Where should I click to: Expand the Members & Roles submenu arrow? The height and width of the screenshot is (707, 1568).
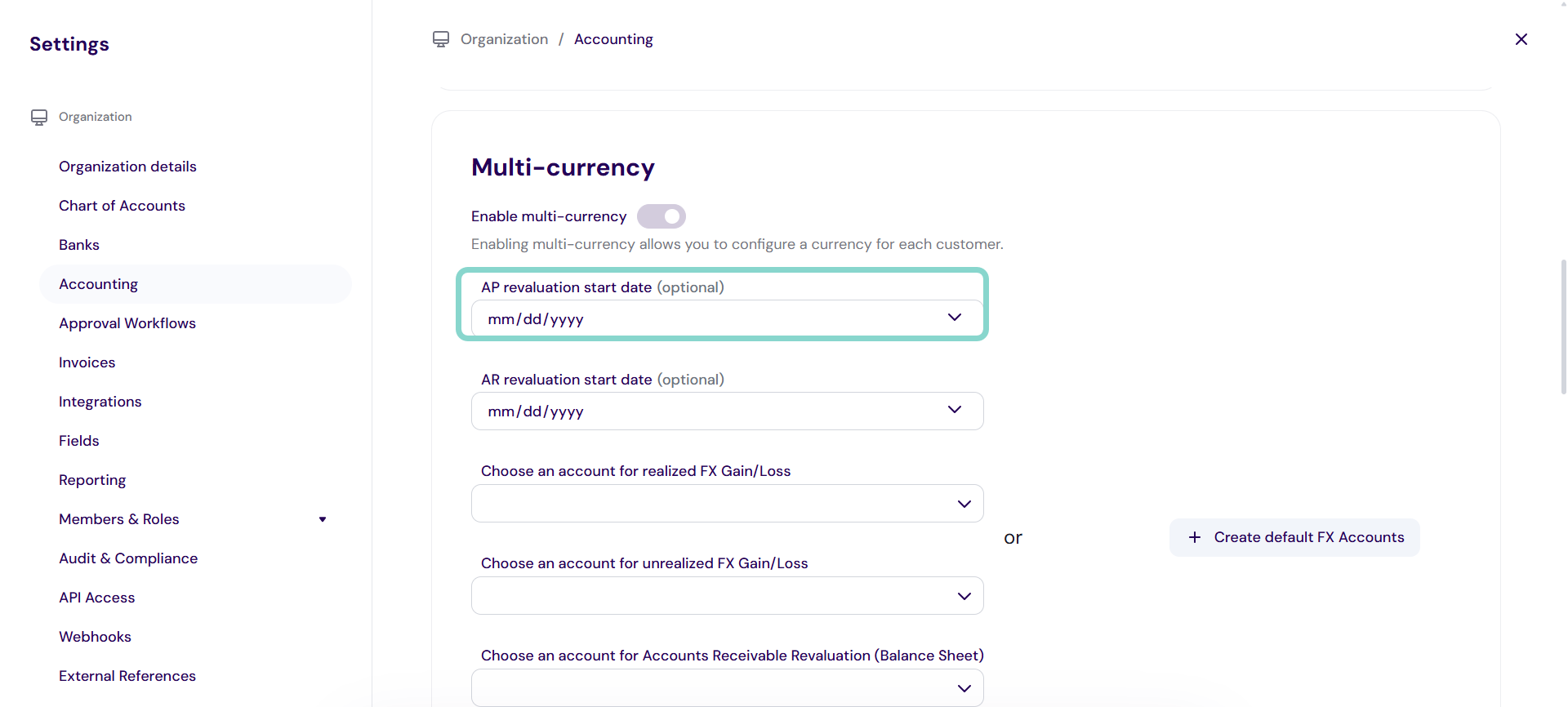323,519
